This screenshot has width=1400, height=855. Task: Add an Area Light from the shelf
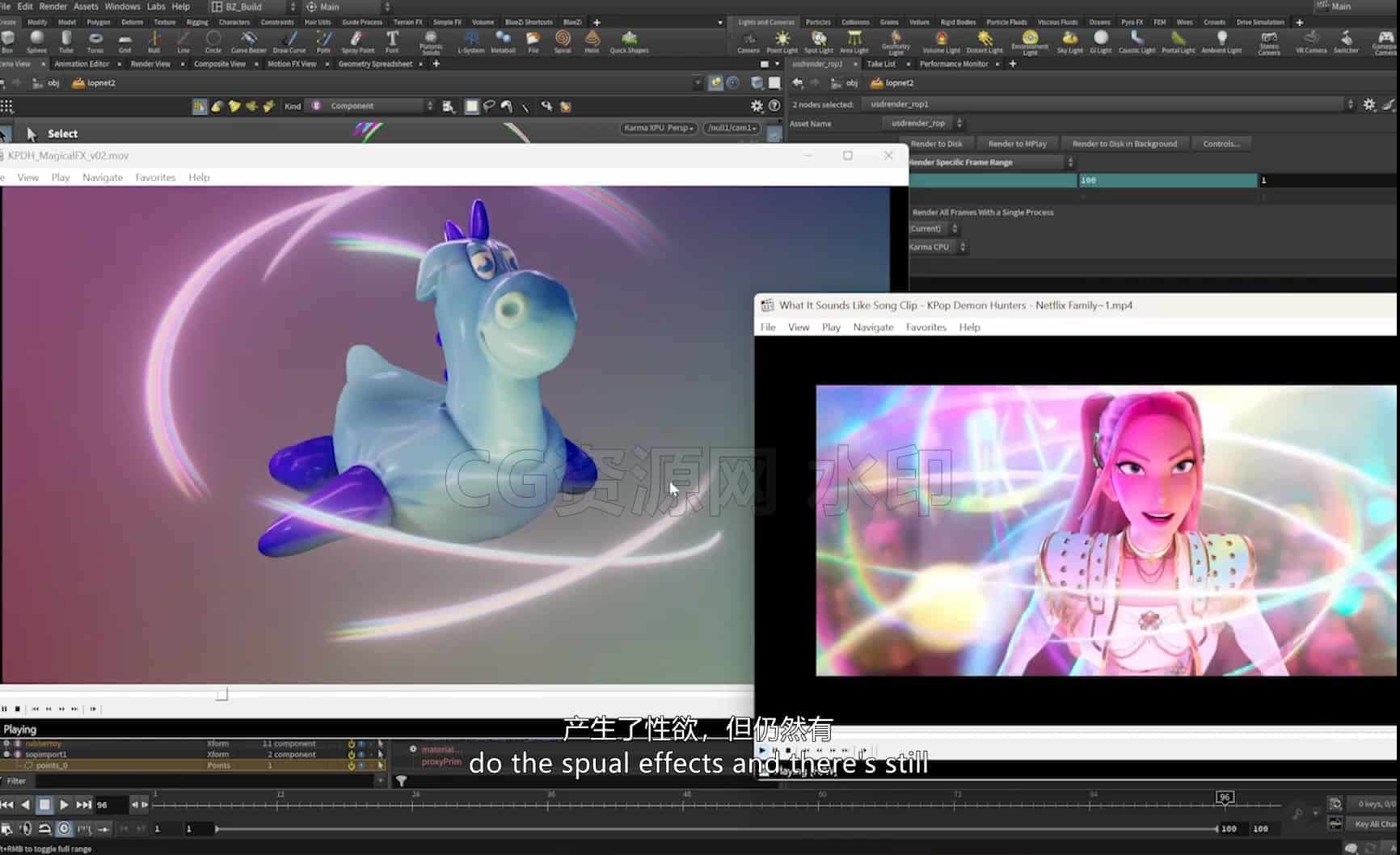854,41
